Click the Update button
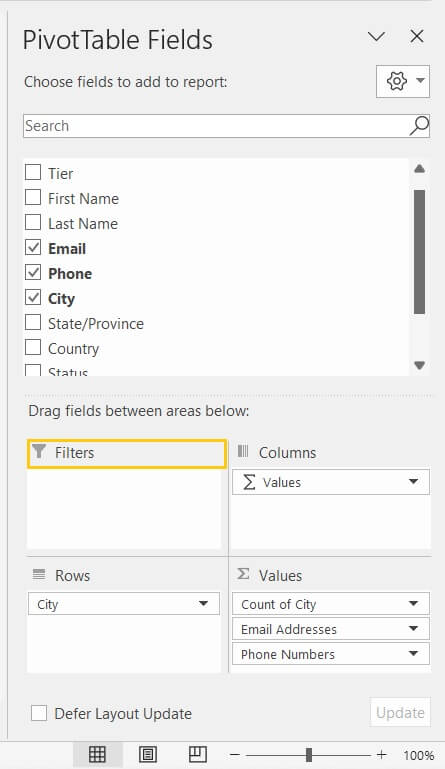Image resolution: width=445 pixels, height=769 pixels. point(400,713)
